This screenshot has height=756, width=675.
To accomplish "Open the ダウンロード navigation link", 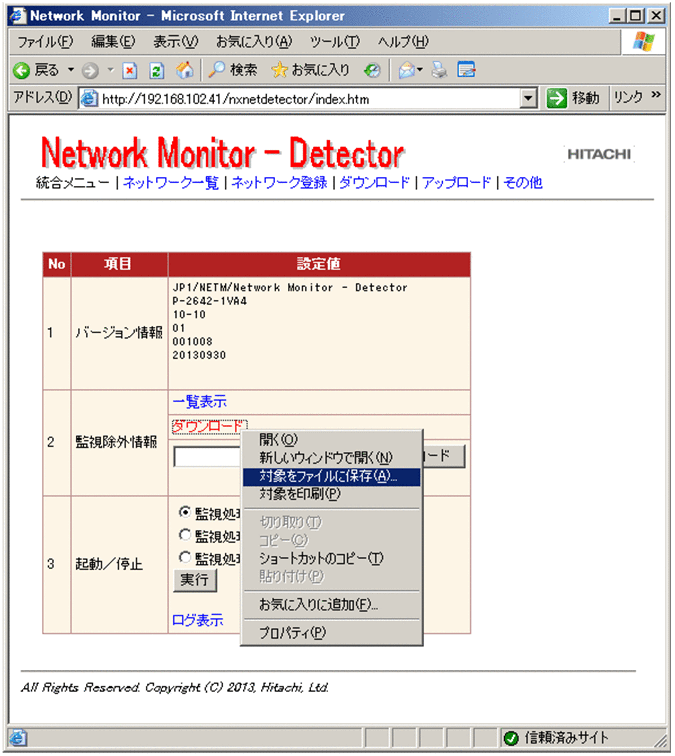I will point(374,183).
